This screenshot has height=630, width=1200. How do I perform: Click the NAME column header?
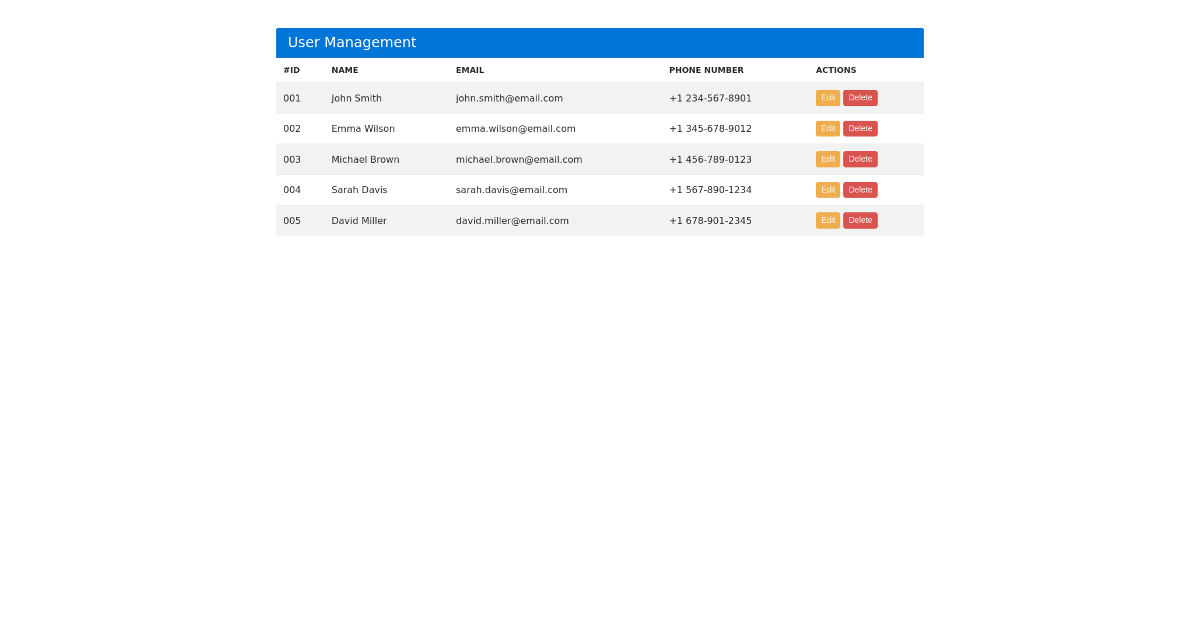[x=345, y=70]
